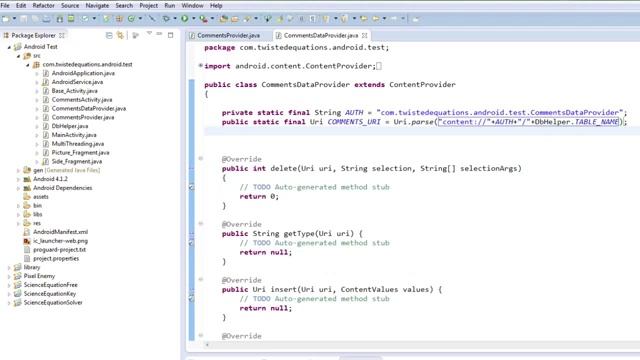Click the editor horizontal scrollbar left arrow
The width and height of the screenshot is (640, 360).
(x=207, y=345)
